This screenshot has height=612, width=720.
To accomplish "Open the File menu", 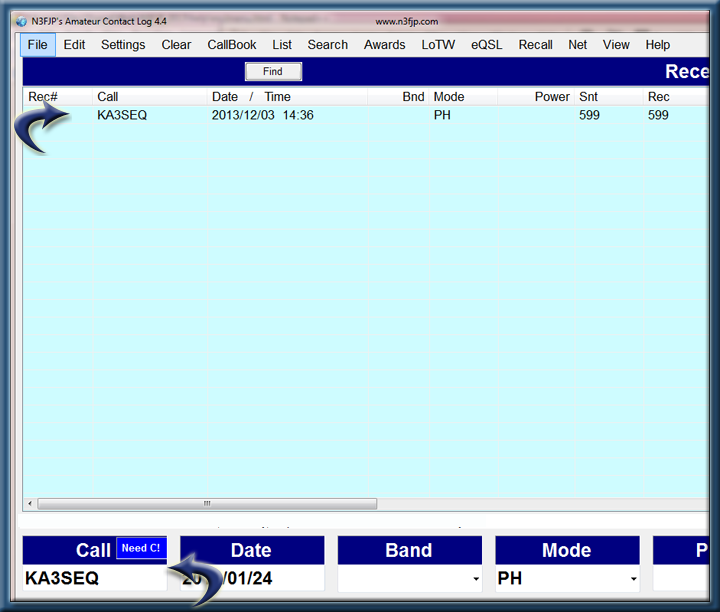I will pos(37,45).
